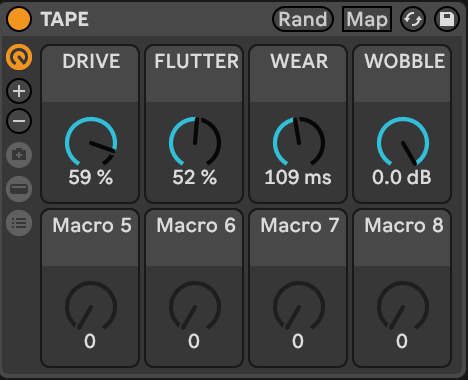Toggle the macro controls visibility icon
The width and height of the screenshot is (468, 380).
click(x=19, y=57)
